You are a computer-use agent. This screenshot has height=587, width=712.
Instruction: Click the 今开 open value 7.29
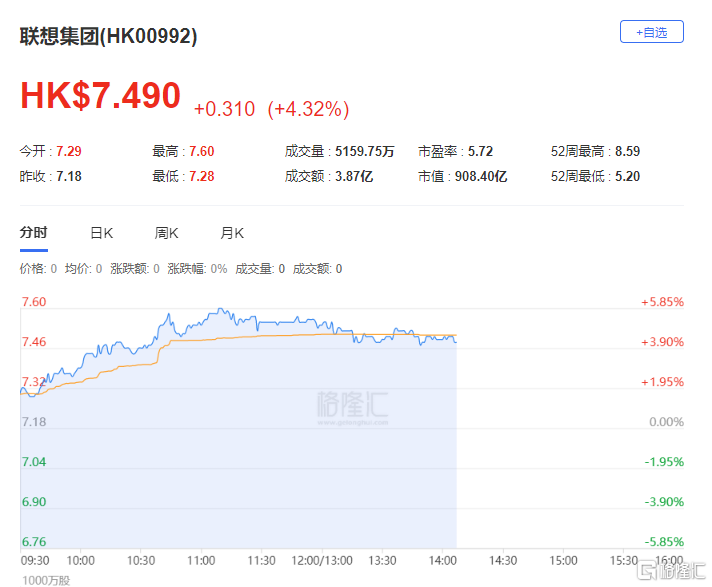coord(69,151)
